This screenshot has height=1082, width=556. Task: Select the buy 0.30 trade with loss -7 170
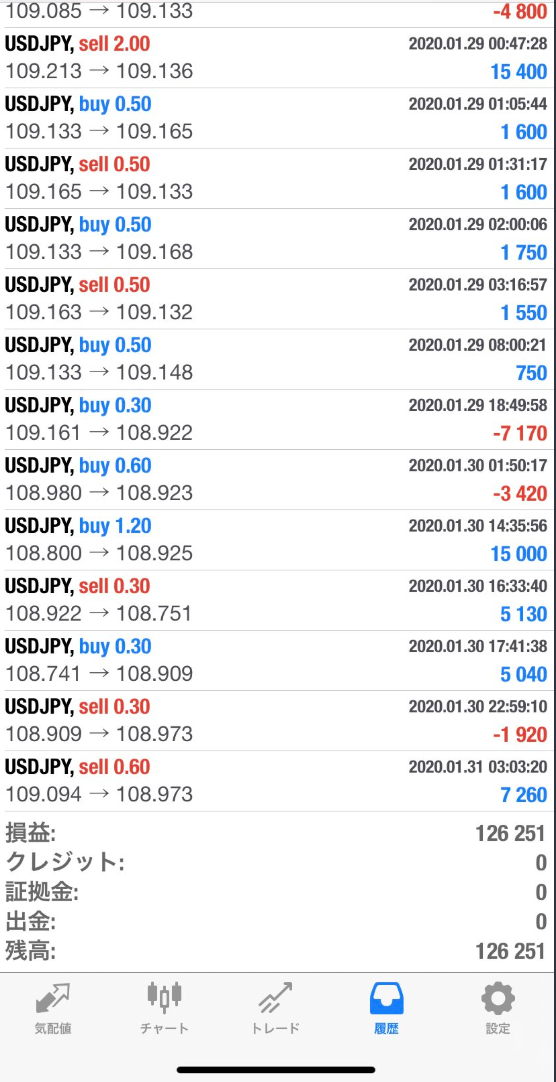(x=278, y=420)
